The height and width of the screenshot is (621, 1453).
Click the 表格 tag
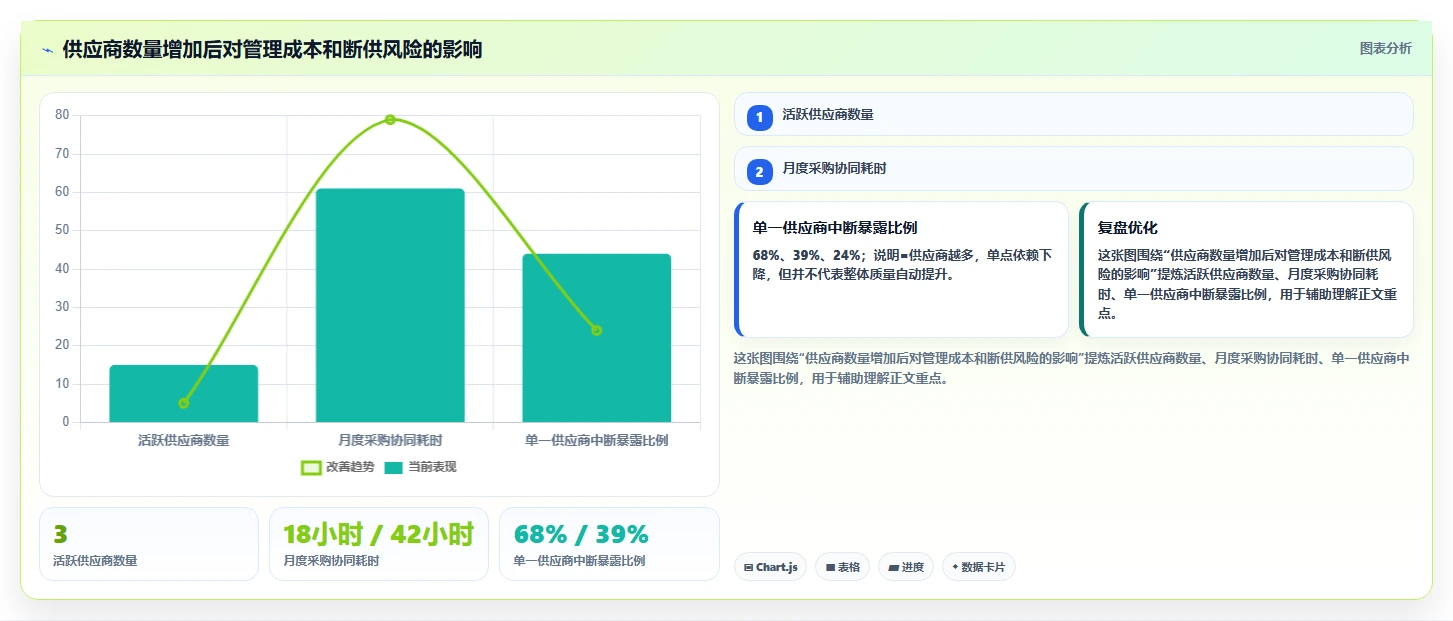tap(842, 567)
